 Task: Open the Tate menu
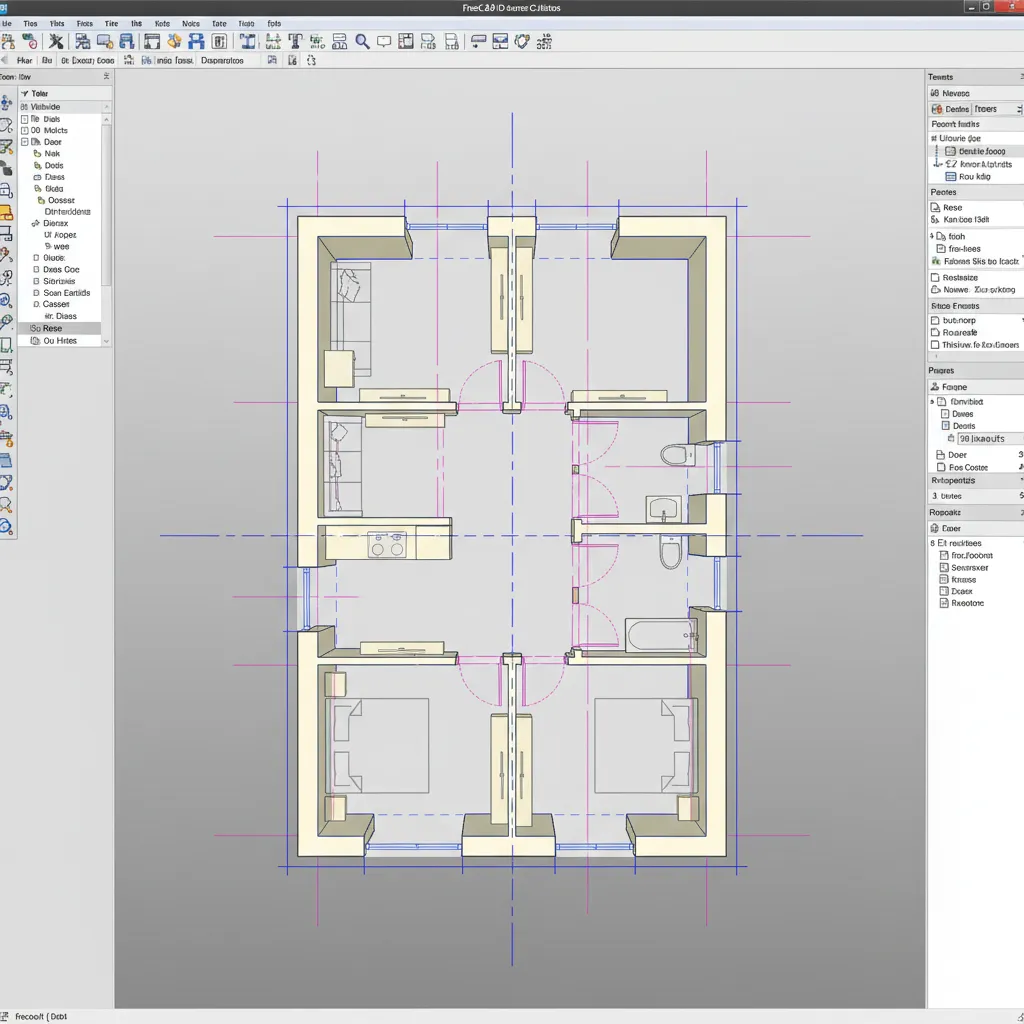pyautogui.click(x=219, y=24)
